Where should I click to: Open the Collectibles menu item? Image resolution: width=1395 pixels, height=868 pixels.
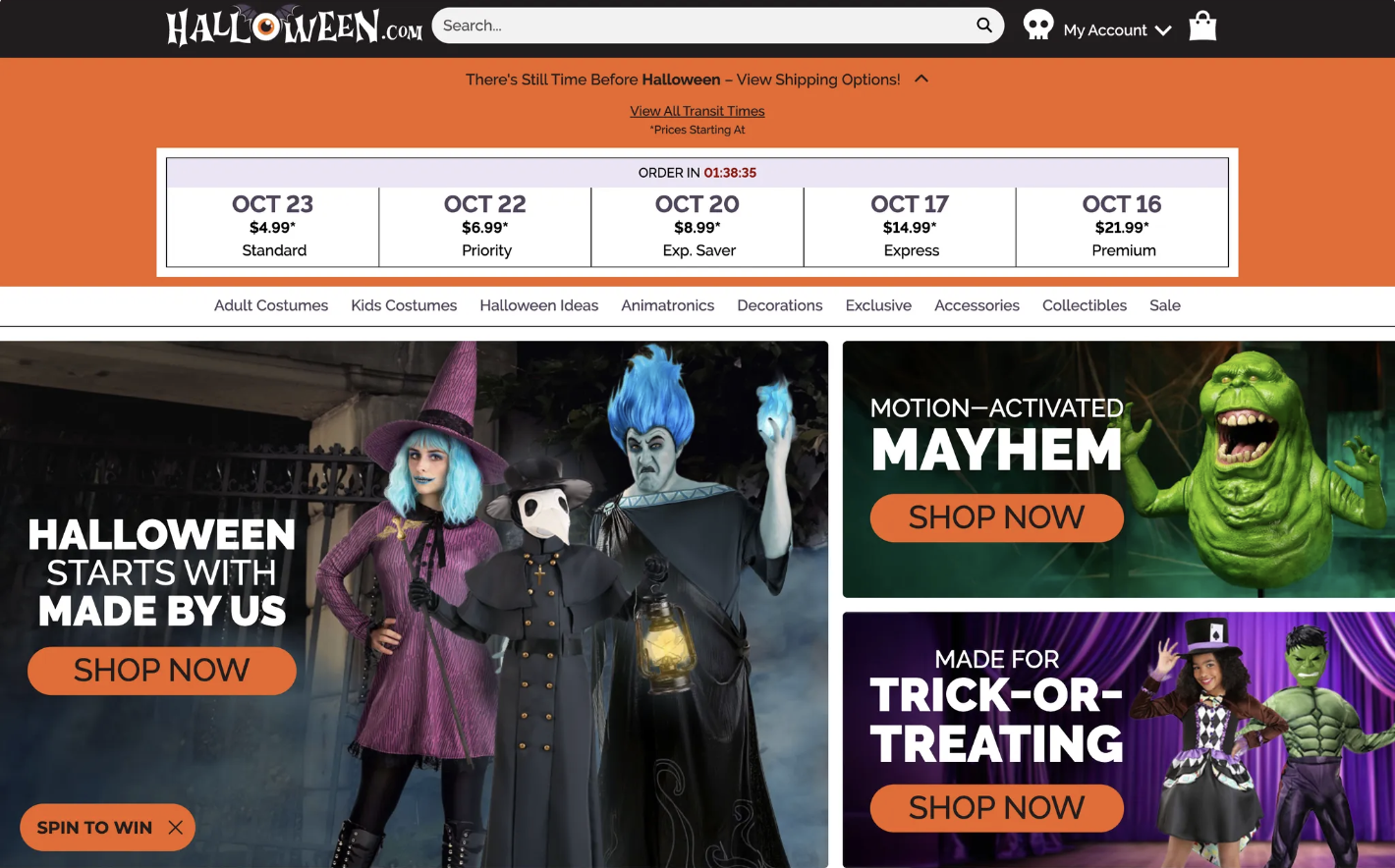(x=1085, y=305)
